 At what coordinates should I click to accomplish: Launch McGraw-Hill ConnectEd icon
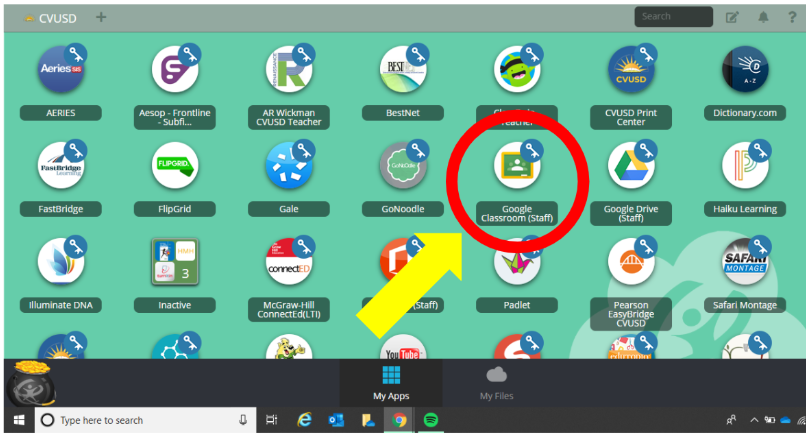click(289, 261)
